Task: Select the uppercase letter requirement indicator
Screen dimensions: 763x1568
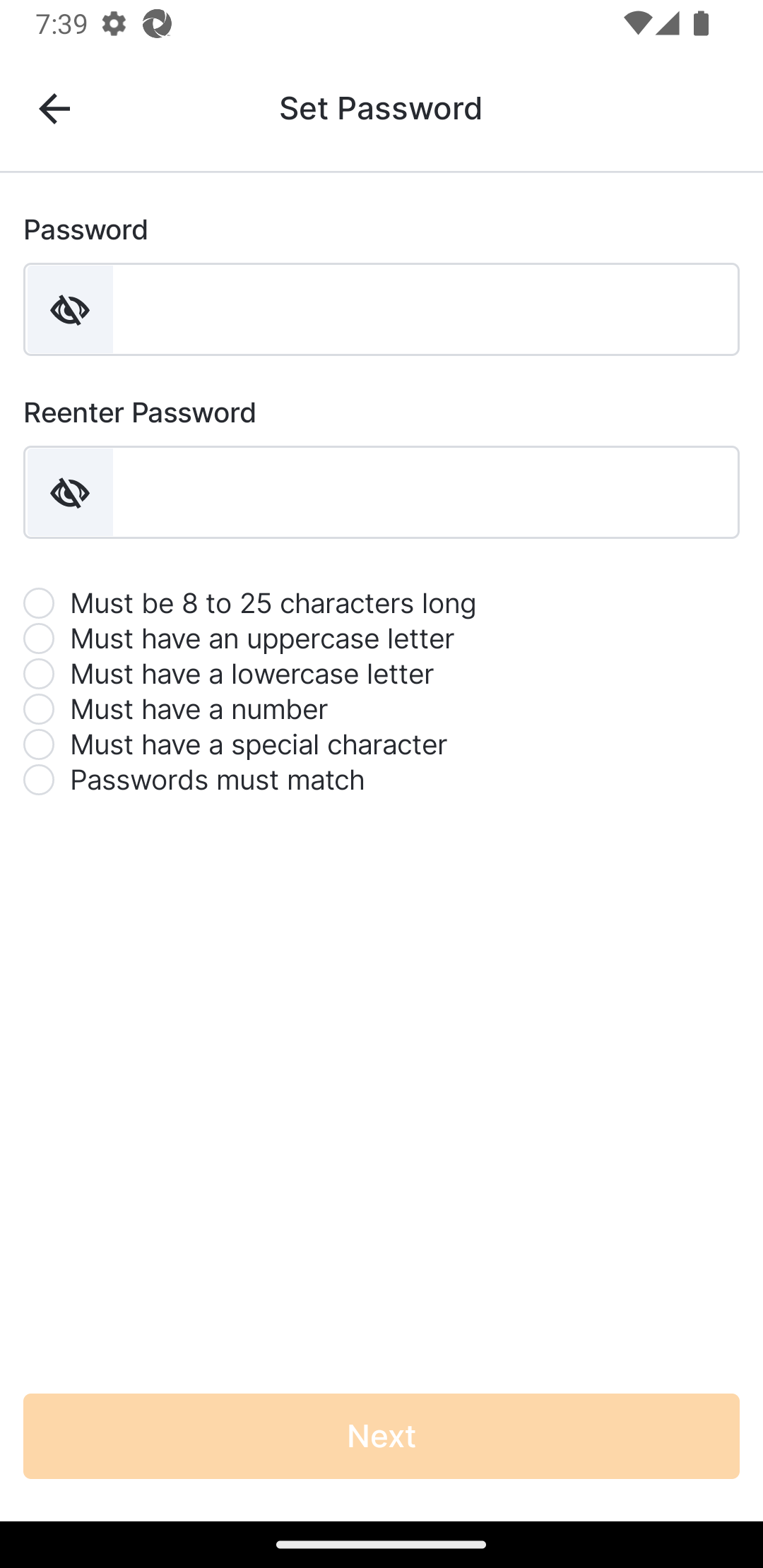Action: (x=39, y=639)
